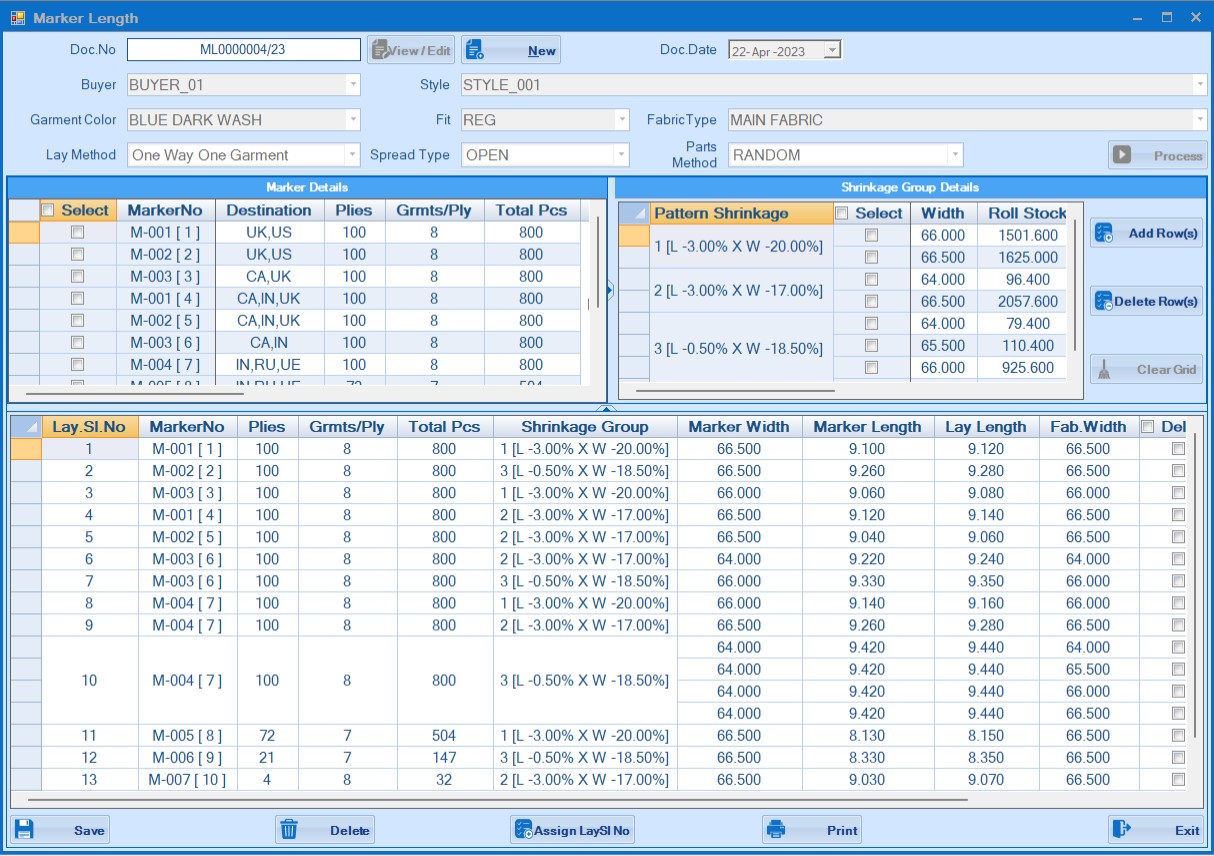Open the Spread Type dropdown showing OPEN

622,155
